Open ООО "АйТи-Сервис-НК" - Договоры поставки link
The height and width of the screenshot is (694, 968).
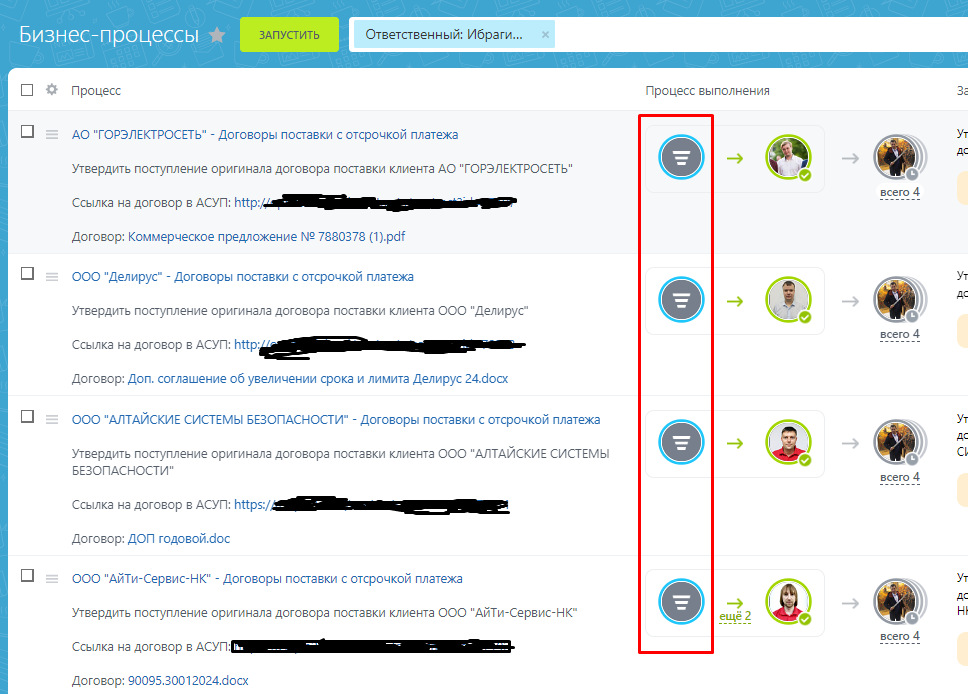pos(267,579)
